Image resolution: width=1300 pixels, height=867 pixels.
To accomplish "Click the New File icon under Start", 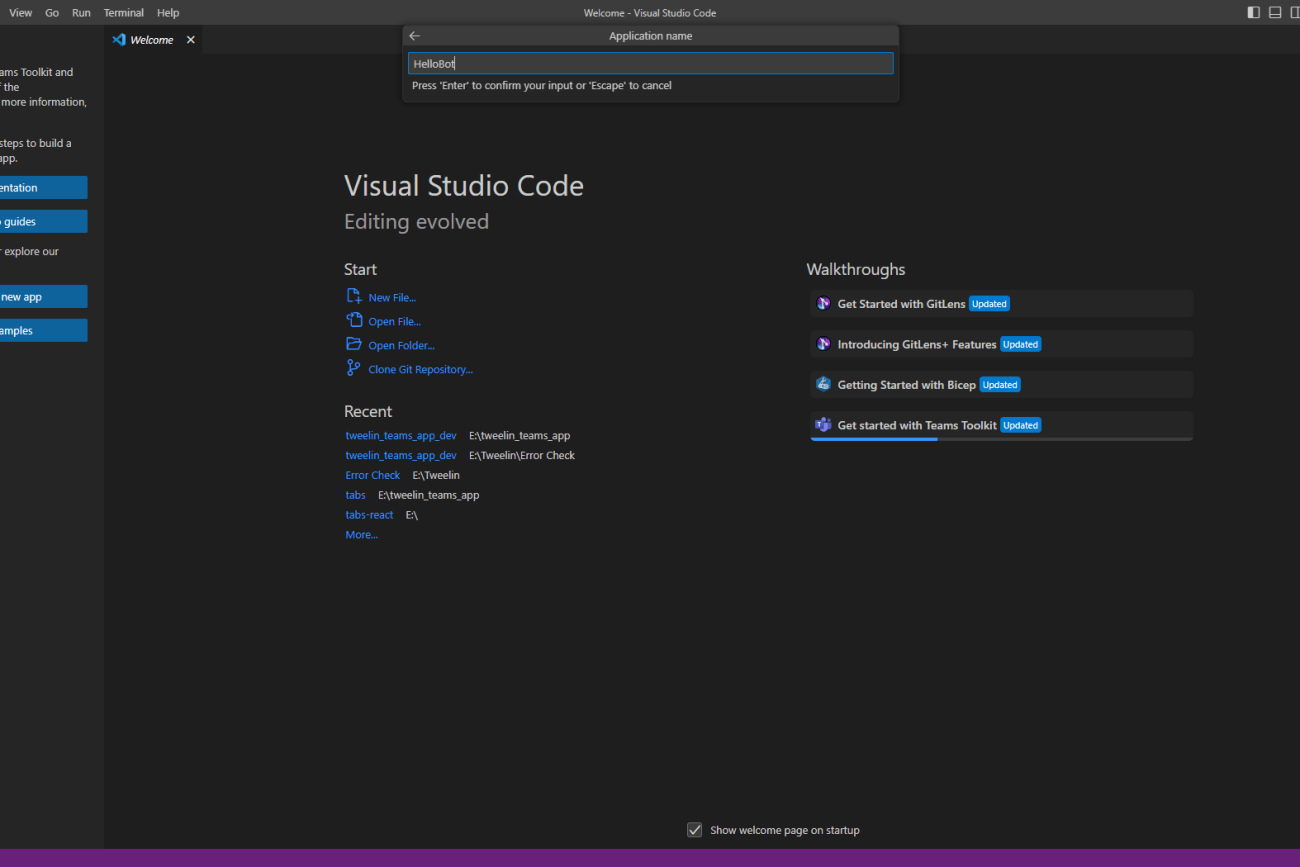I will pyautogui.click(x=353, y=297).
